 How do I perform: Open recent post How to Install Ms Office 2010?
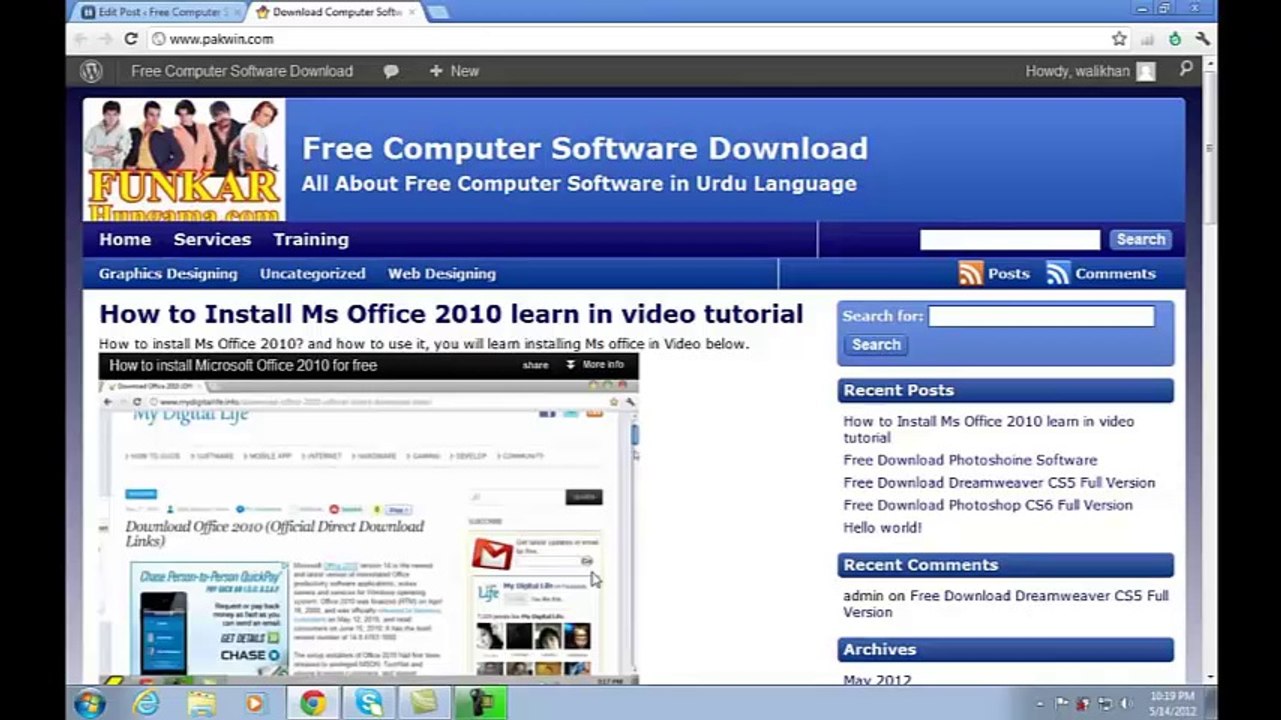pos(988,429)
